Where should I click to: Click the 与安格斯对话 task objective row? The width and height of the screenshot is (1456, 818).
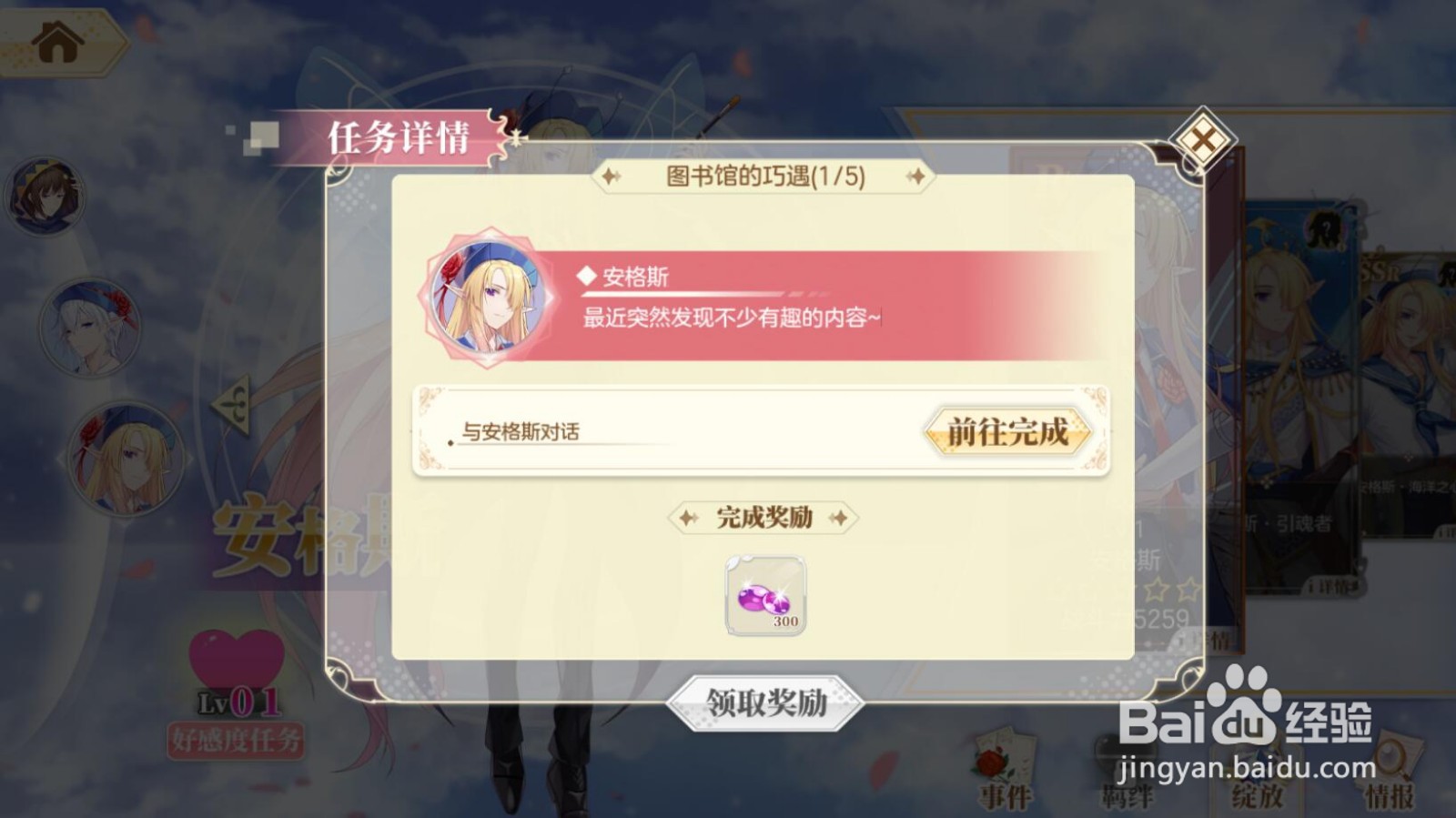point(761,431)
